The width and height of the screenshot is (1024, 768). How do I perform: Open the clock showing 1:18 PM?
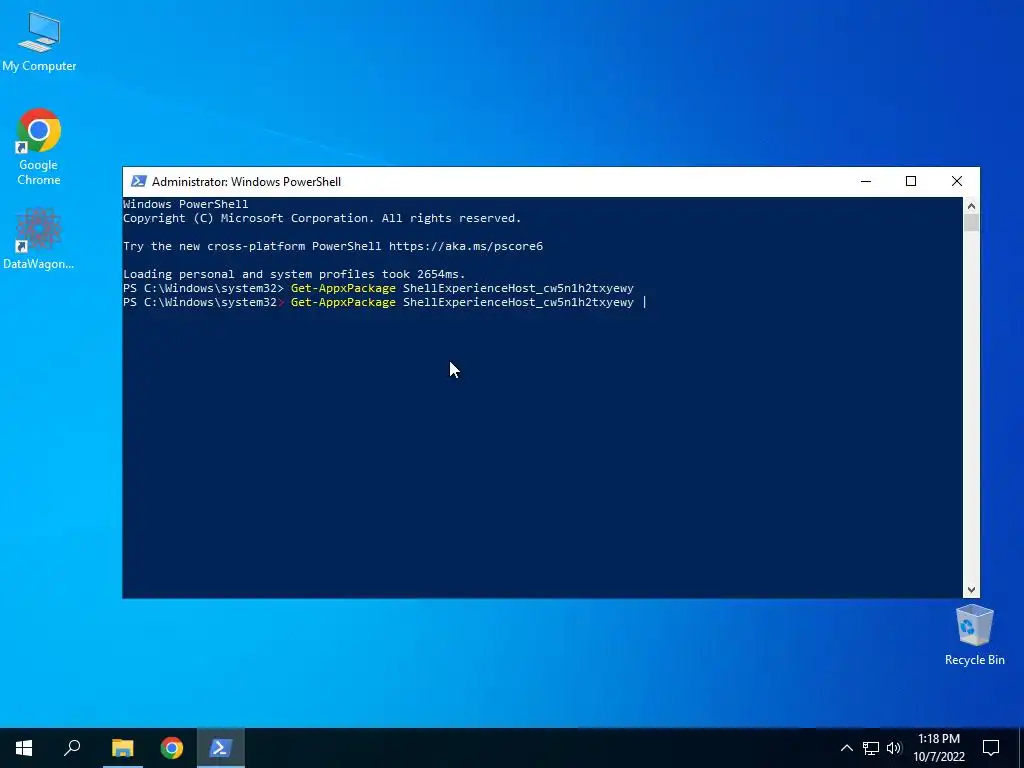pyautogui.click(x=939, y=748)
